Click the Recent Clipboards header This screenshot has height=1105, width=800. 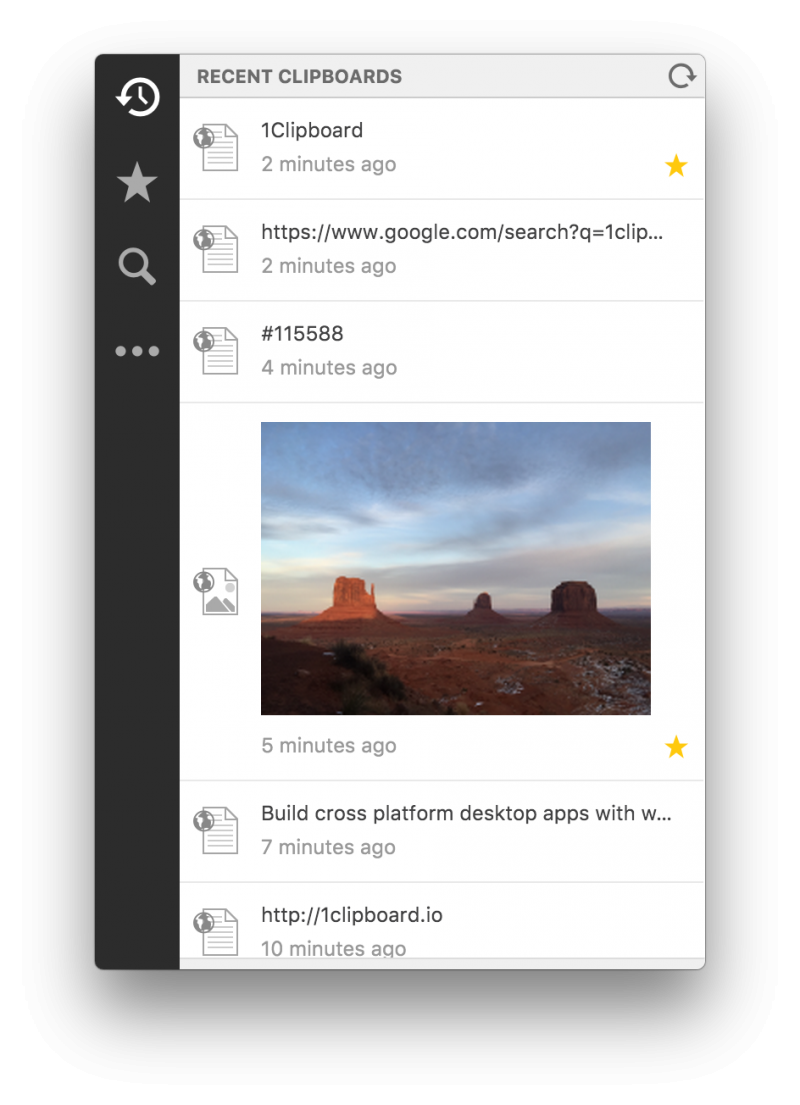[299, 77]
